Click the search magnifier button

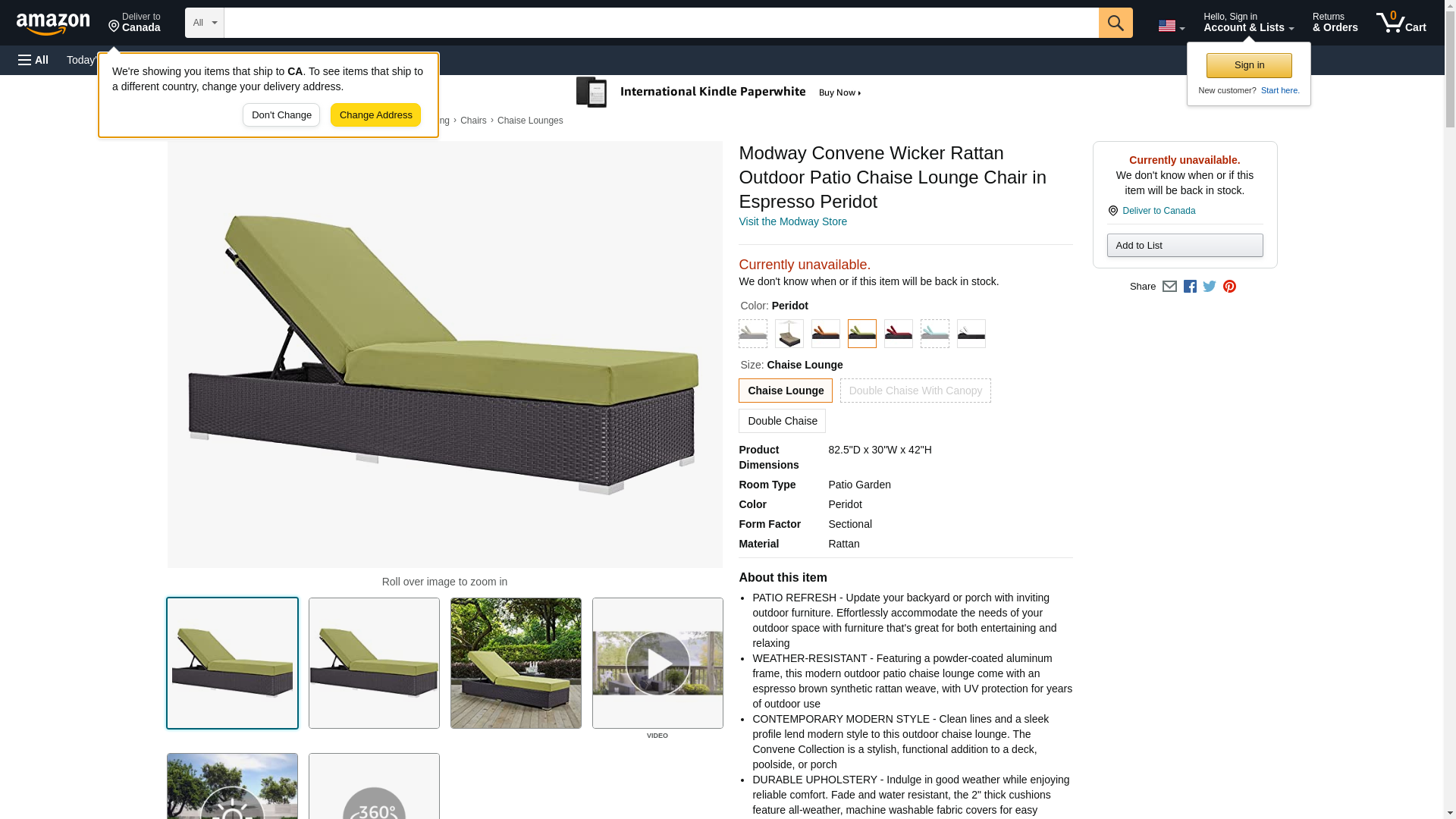1115,23
